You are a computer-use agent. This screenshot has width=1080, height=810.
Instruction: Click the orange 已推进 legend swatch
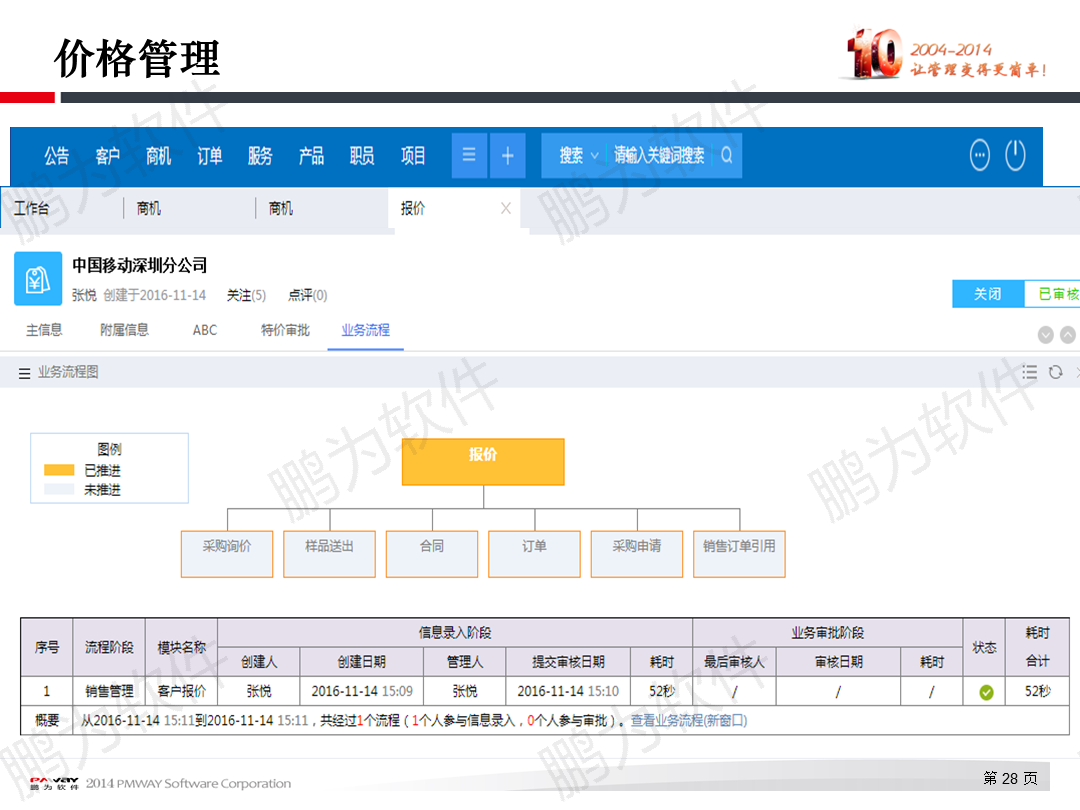point(59,470)
